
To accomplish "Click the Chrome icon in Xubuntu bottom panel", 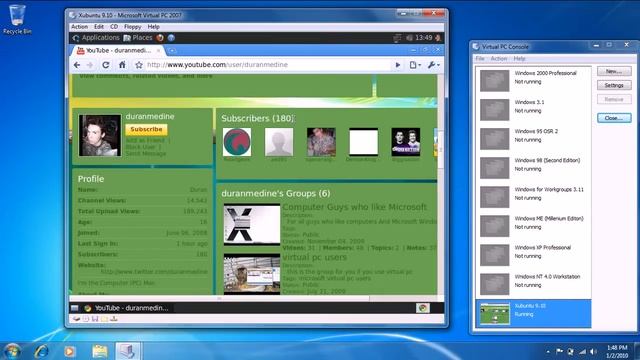I will point(422,308).
